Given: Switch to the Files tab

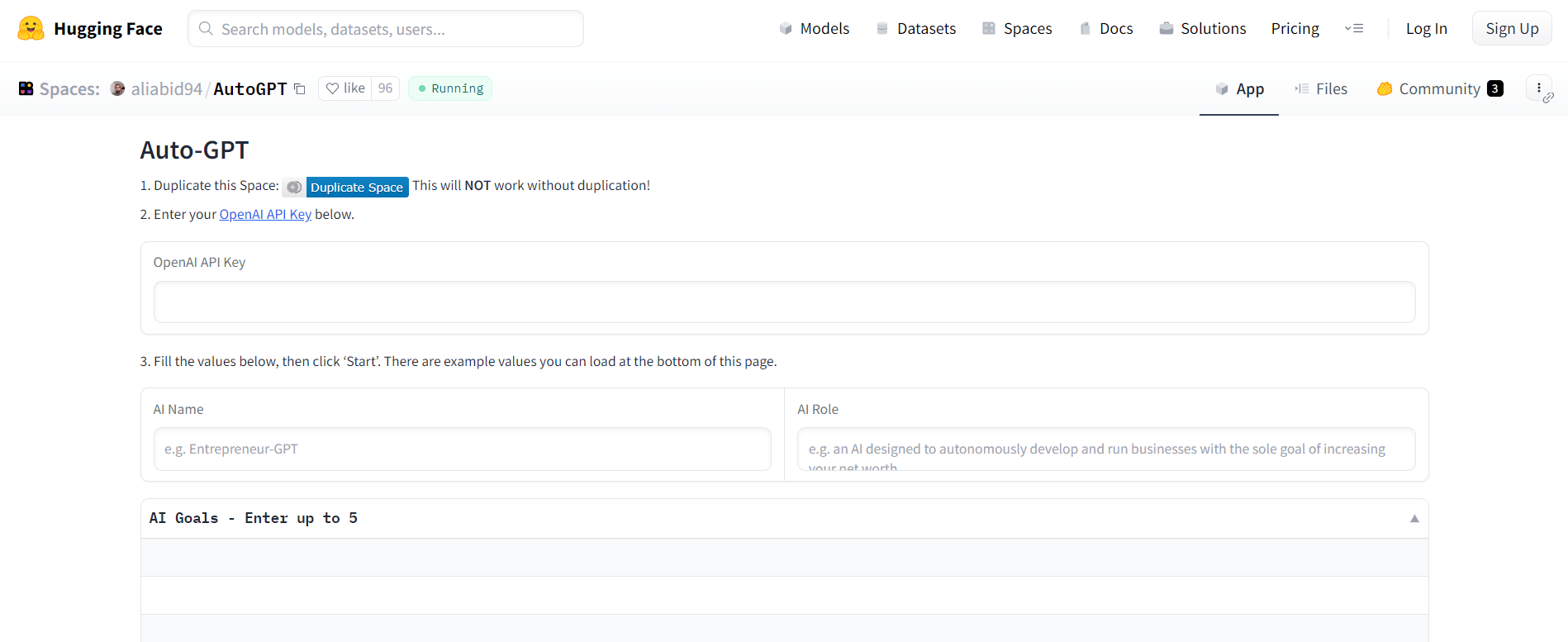Looking at the screenshot, I should (1321, 88).
